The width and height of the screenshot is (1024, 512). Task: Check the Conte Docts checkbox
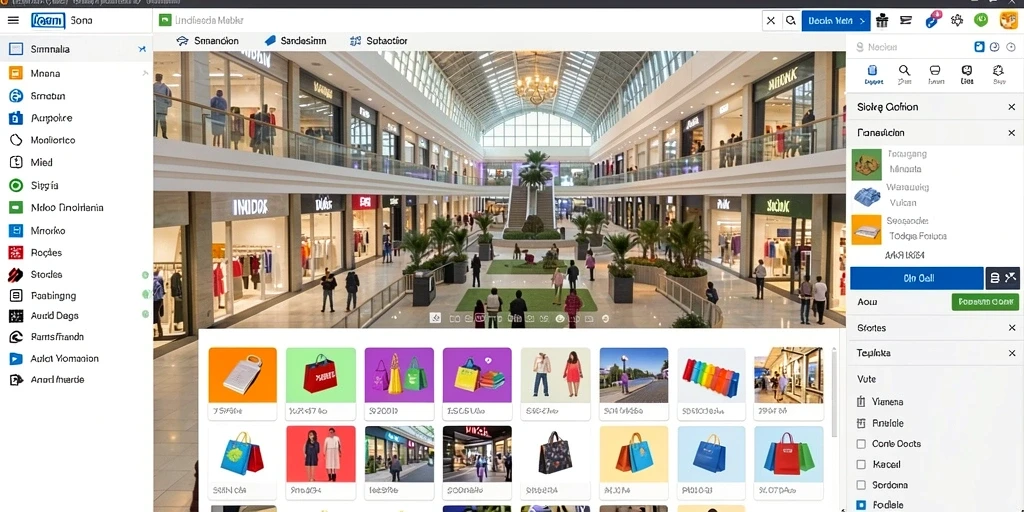click(x=861, y=444)
